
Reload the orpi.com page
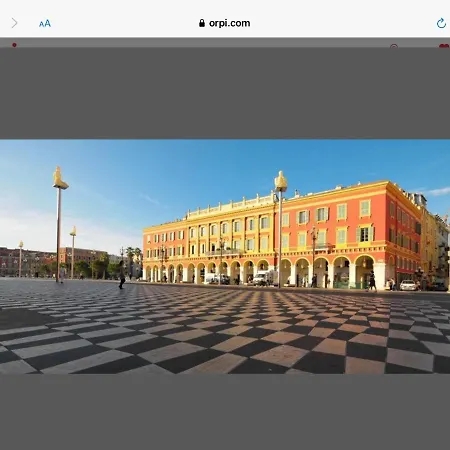point(441,23)
